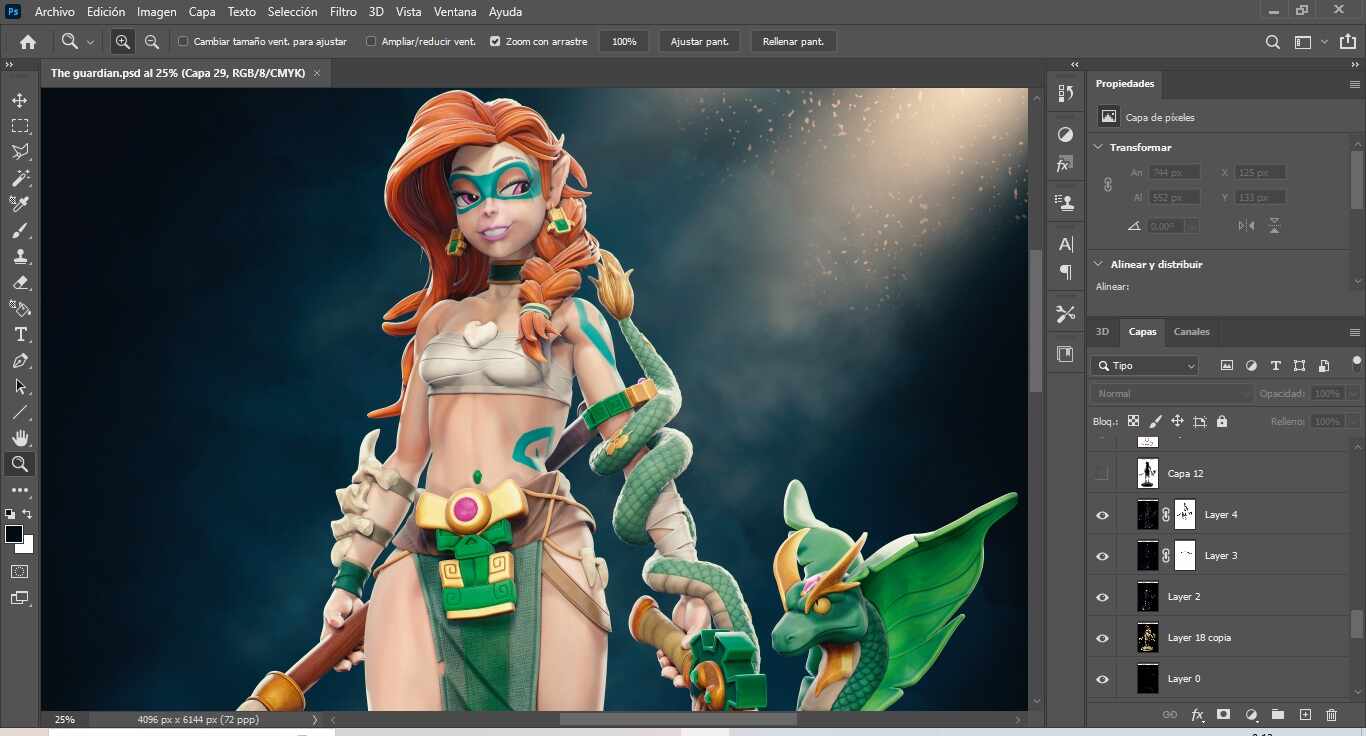Click the Ajustar pant. button
The height and width of the screenshot is (736, 1366).
point(699,42)
